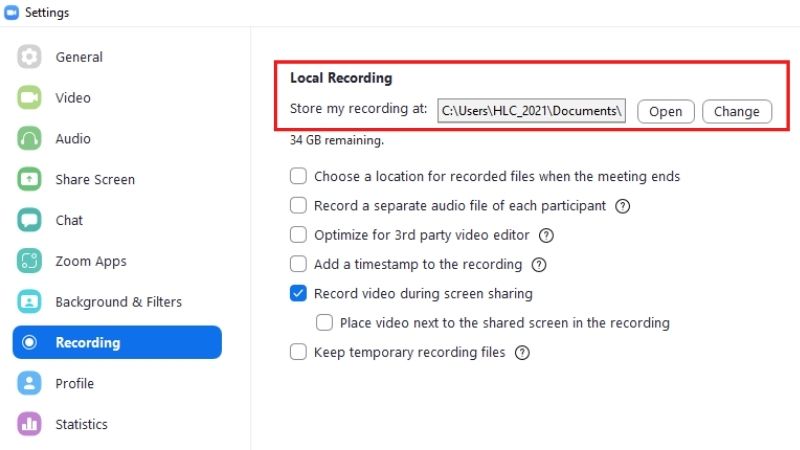Enable Add a timestamp to the recording

298,264
